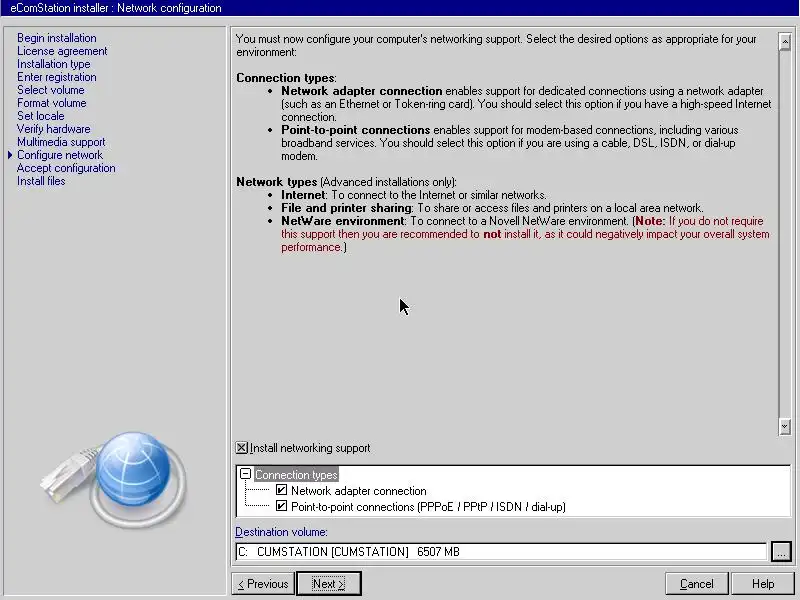
Task: Cancel the installation
Action: pos(697,584)
